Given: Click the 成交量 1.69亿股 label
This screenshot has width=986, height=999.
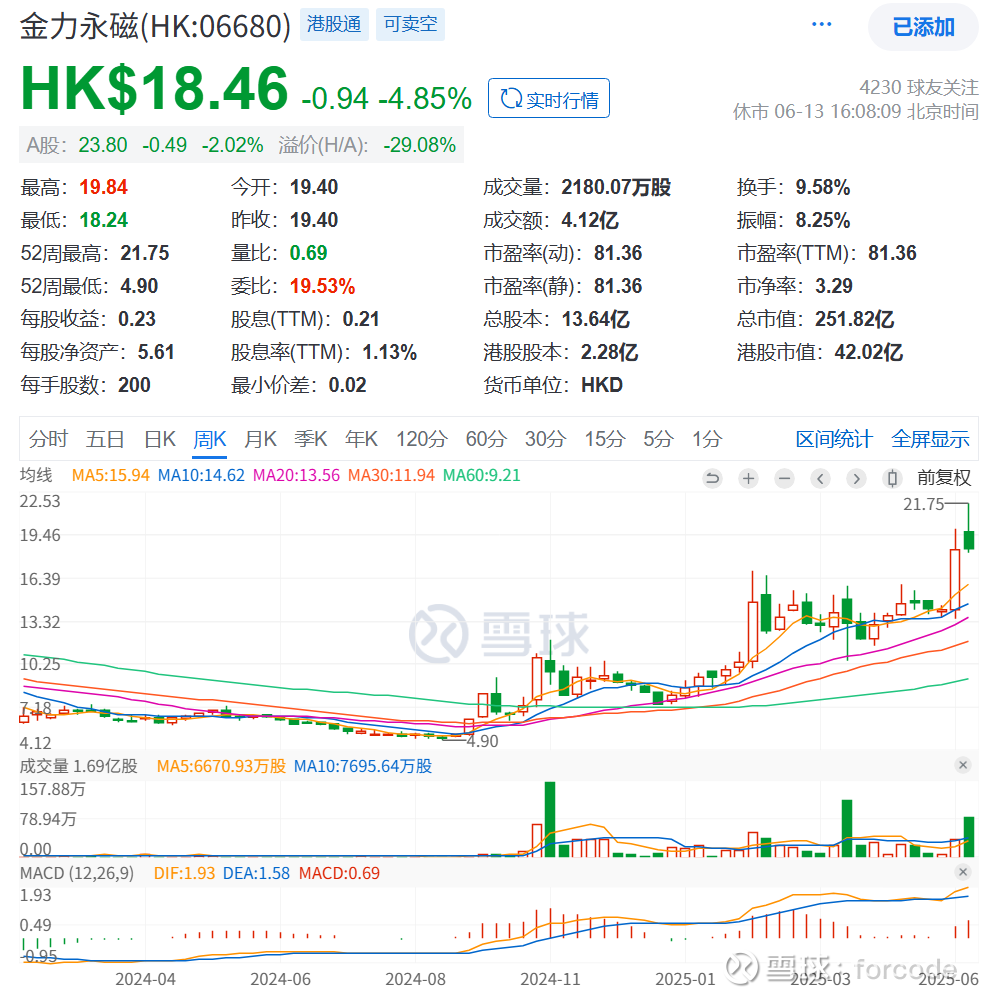Looking at the screenshot, I should click(x=79, y=766).
